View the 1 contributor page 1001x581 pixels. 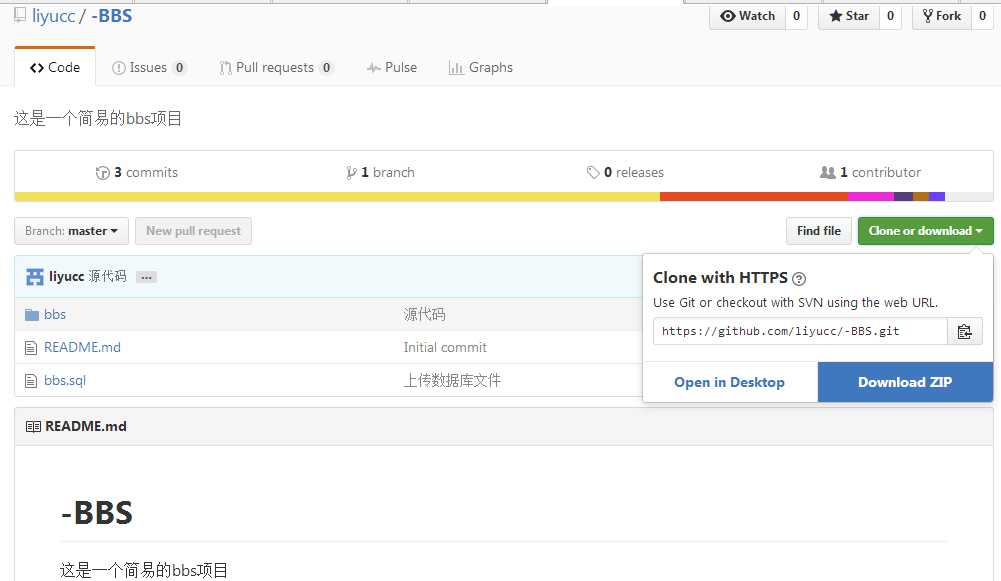pyautogui.click(x=870, y=172)
